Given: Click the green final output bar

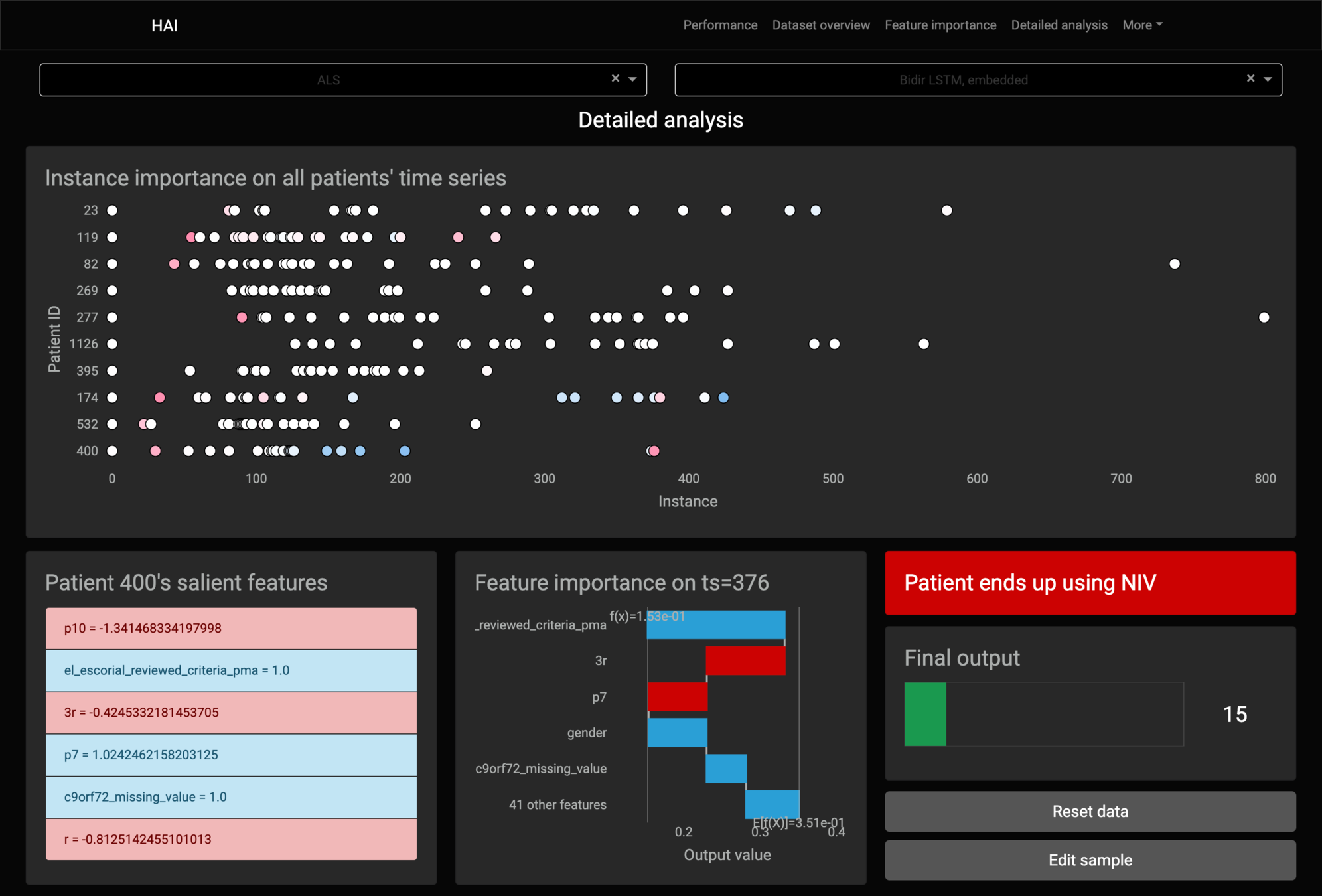Looking at the screenshot, I should click(x=924, y=714).
